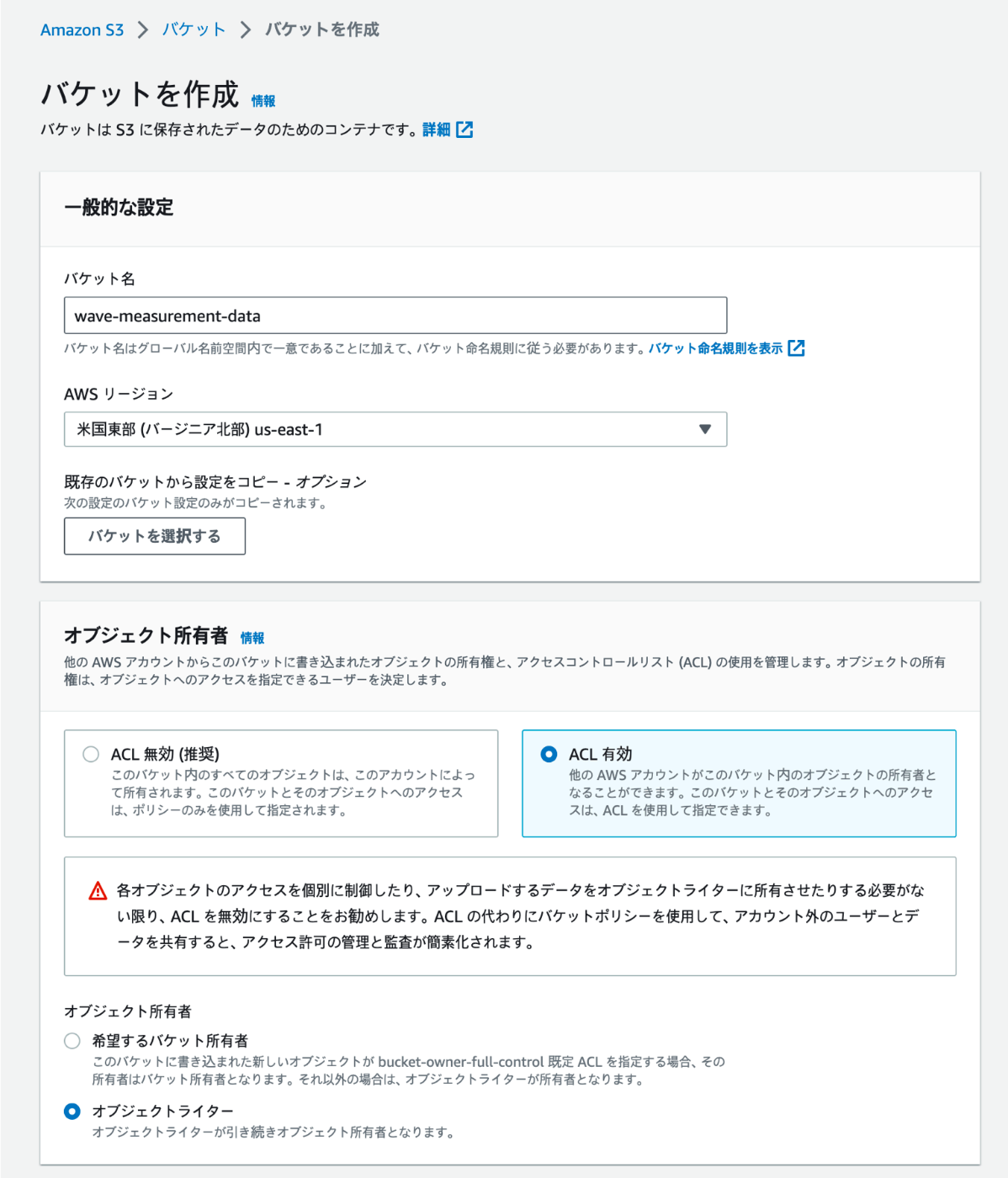This screenshot has width=1008, height=1178.
Task: Click the external icon after バケット命名規則を表示
Action: [x=797, y=348]
